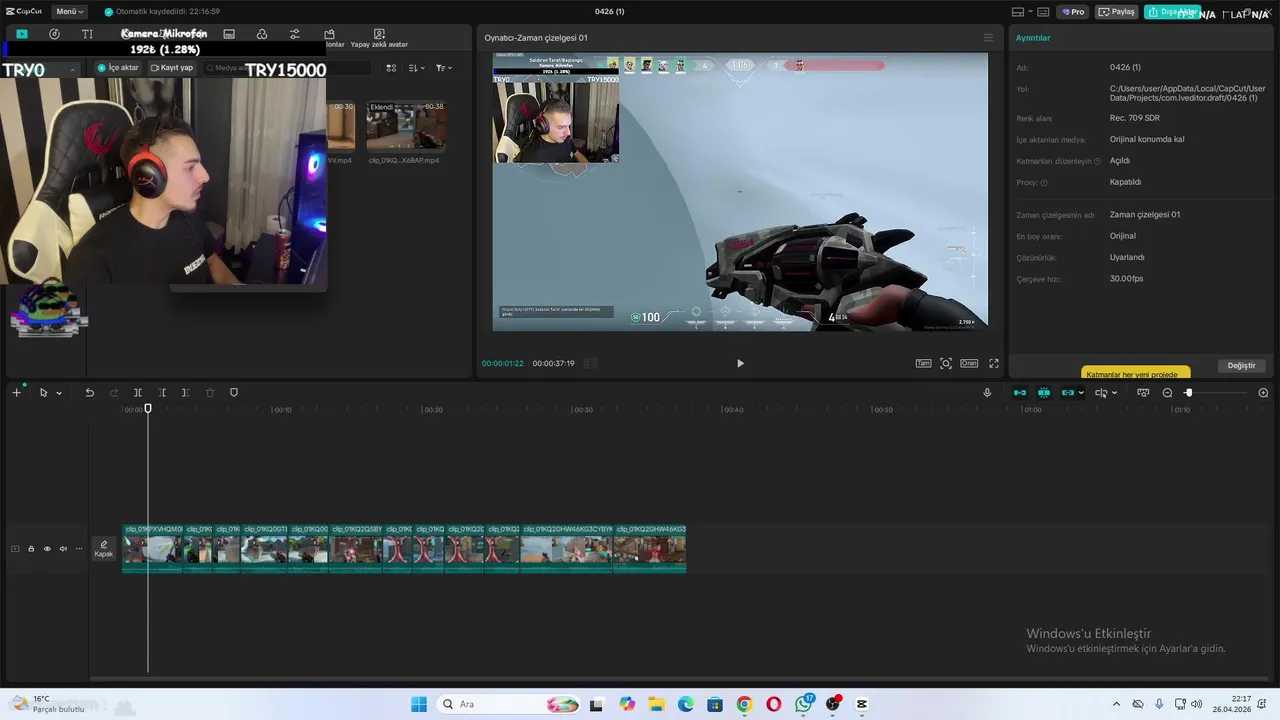Open the Filters tab icon
This screenshot has height=720, width=1280.
pyautogui.click(x=262, y=34)
